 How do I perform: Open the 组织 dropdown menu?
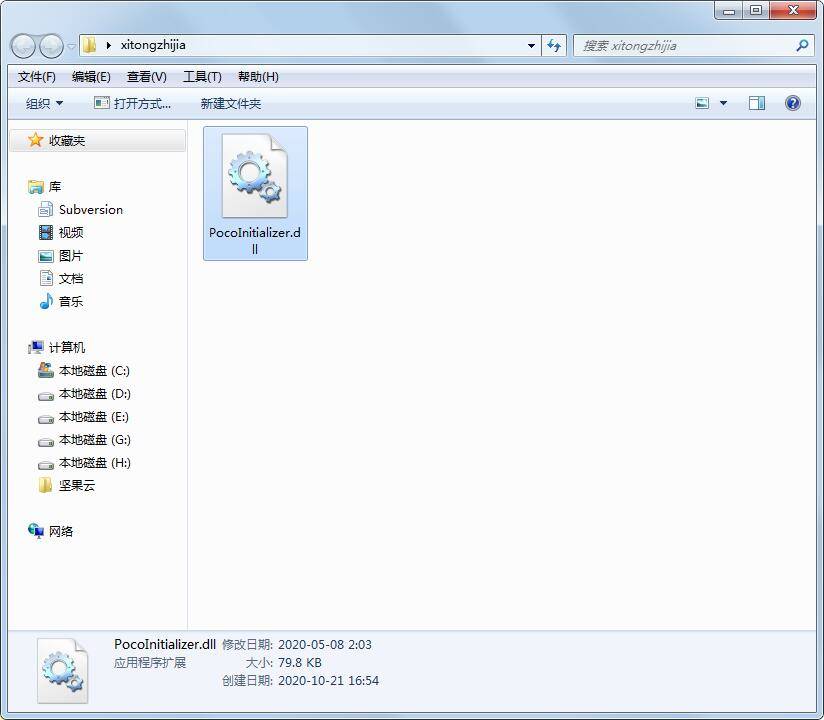coord(42,102)
